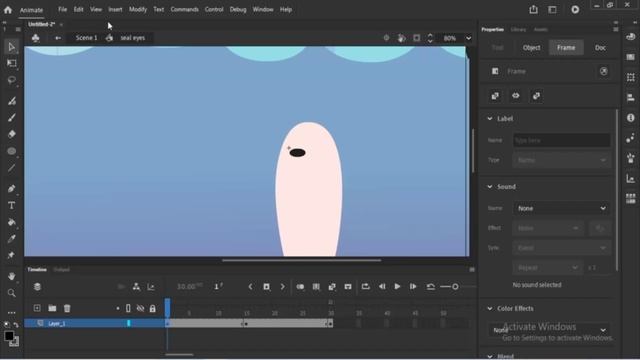
Task: Click the Test Movie play icon
Action: 575,9
